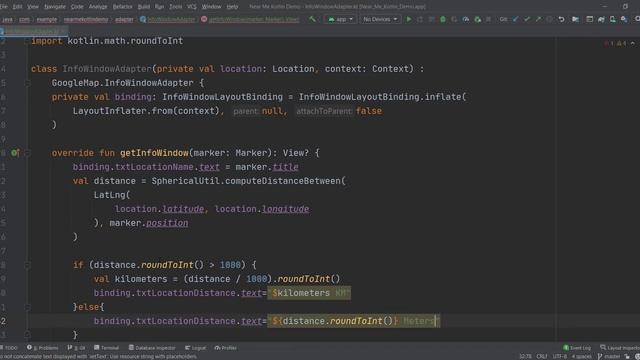Click the Git commit checkmark icon
Screen dimensions: 640x360
point(527,19)
